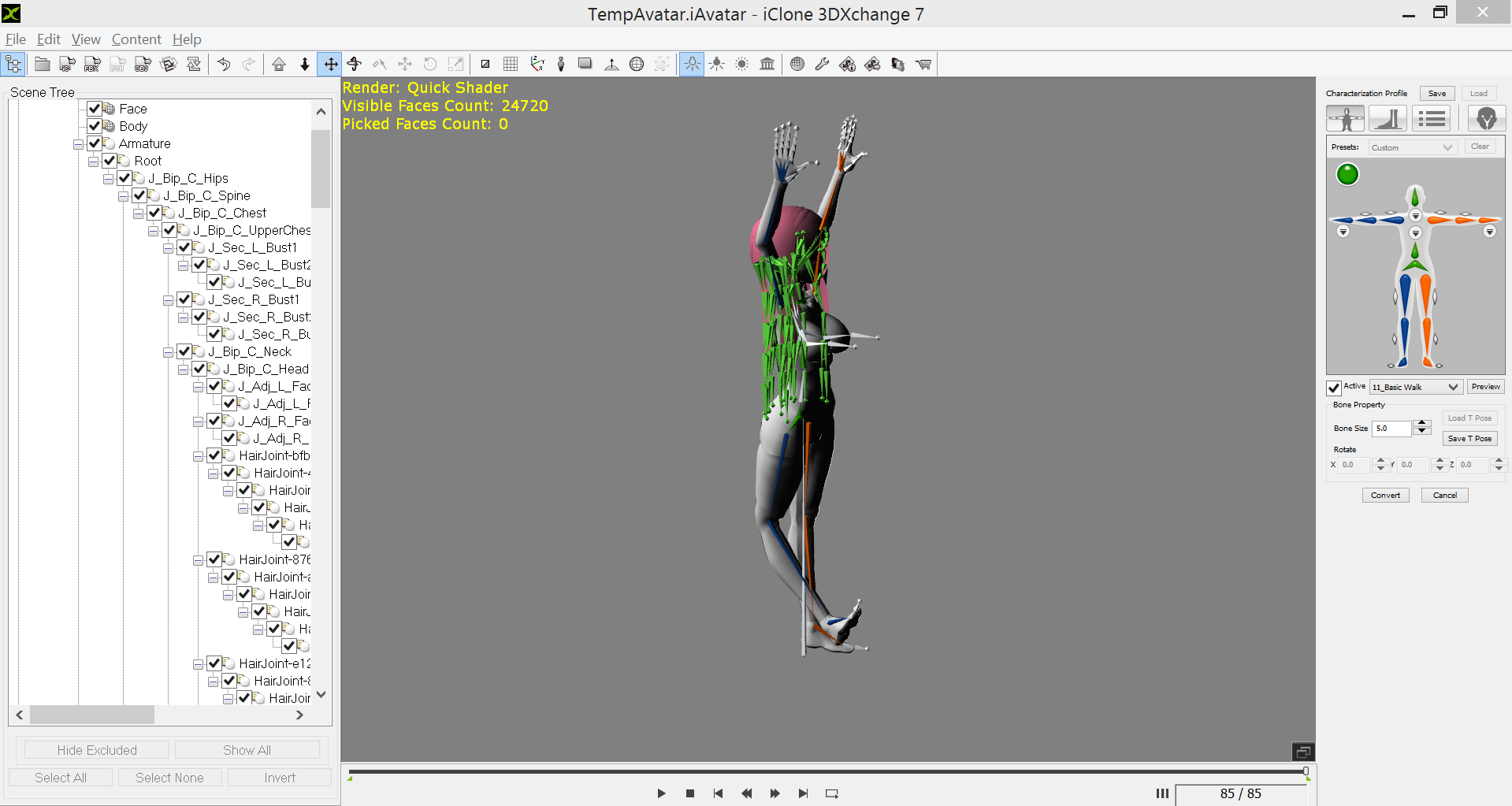1512x806 pixels.
Task: Open the face bone mapping icon
Action: (x=1486, y=119)
